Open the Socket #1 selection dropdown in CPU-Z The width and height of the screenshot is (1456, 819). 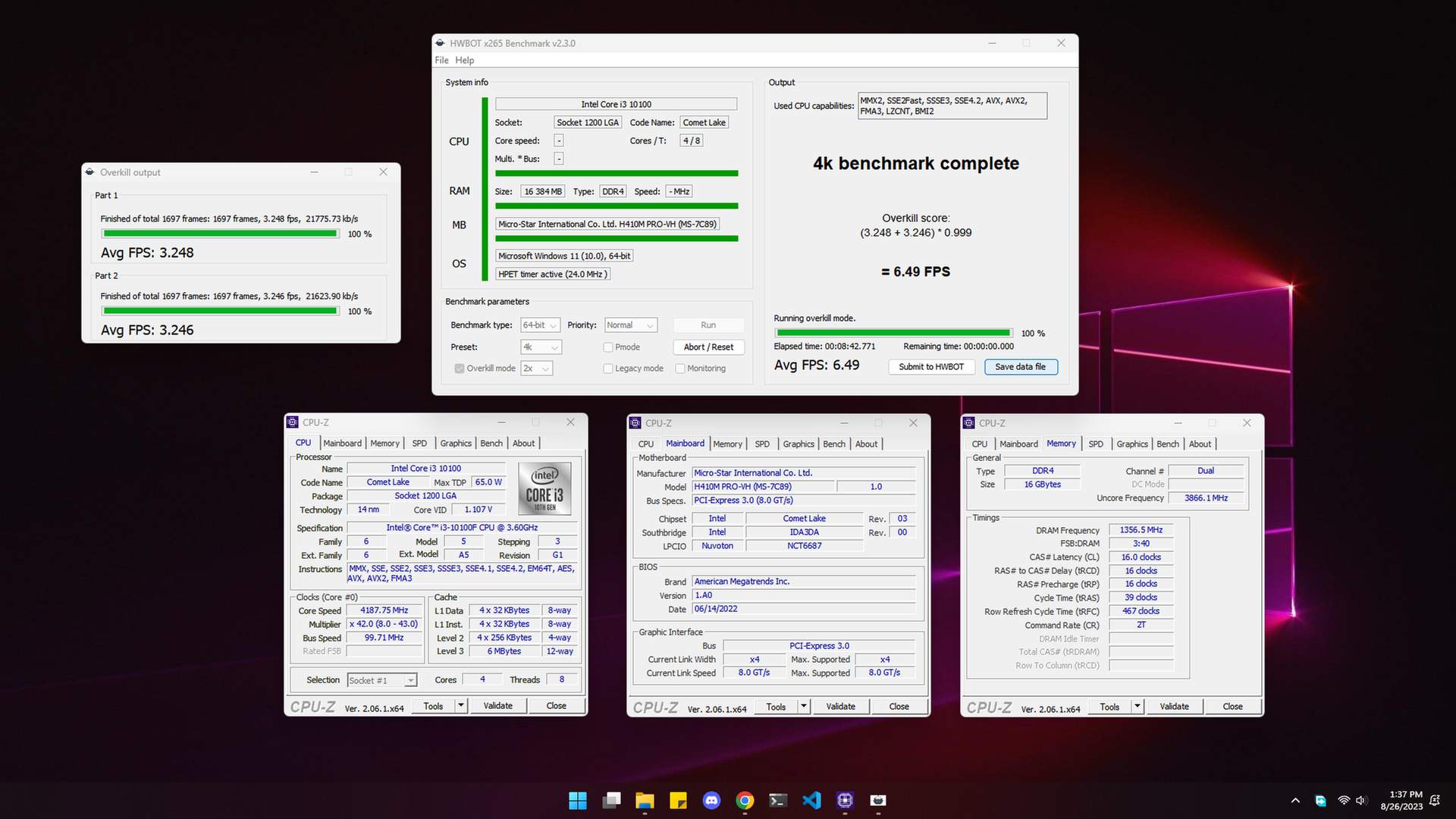(x=382, y=680)
